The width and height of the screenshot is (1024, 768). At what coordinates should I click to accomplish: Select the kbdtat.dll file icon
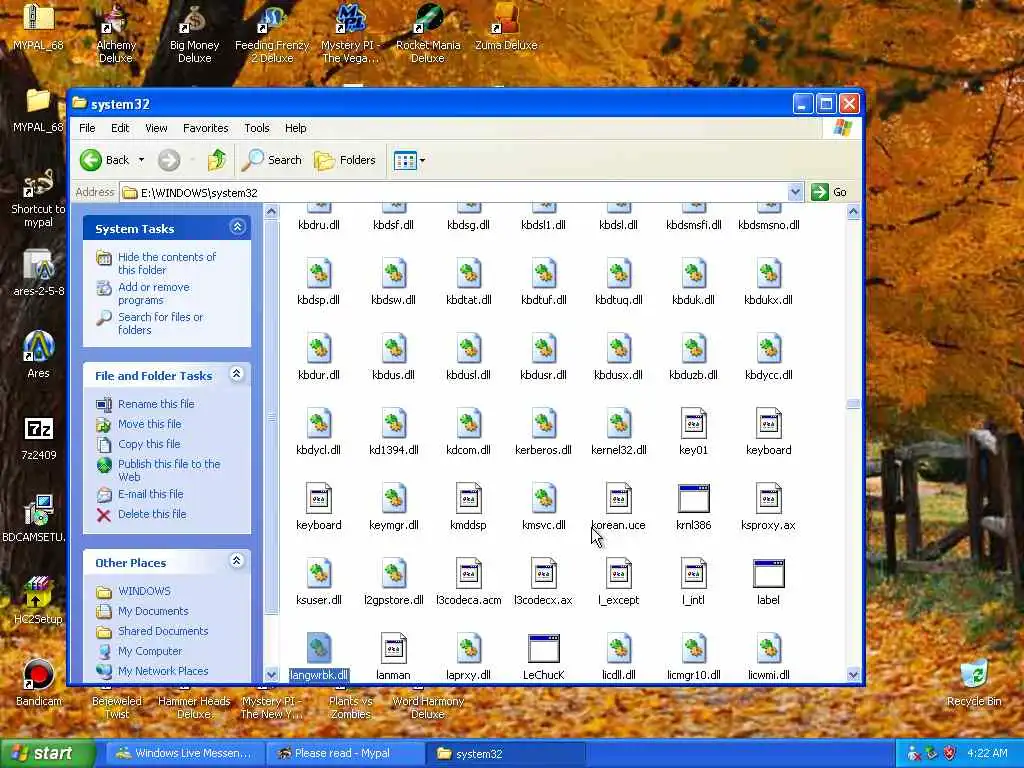468,274
